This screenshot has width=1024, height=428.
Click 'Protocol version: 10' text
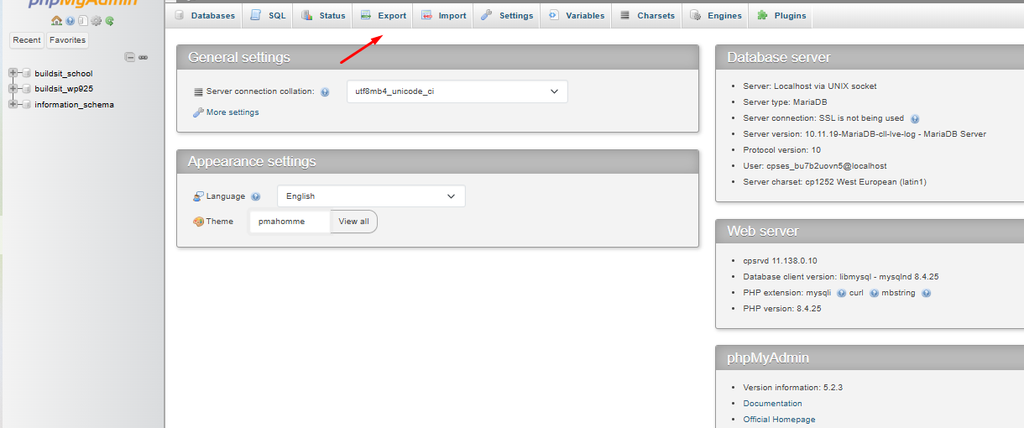[782, 150]
